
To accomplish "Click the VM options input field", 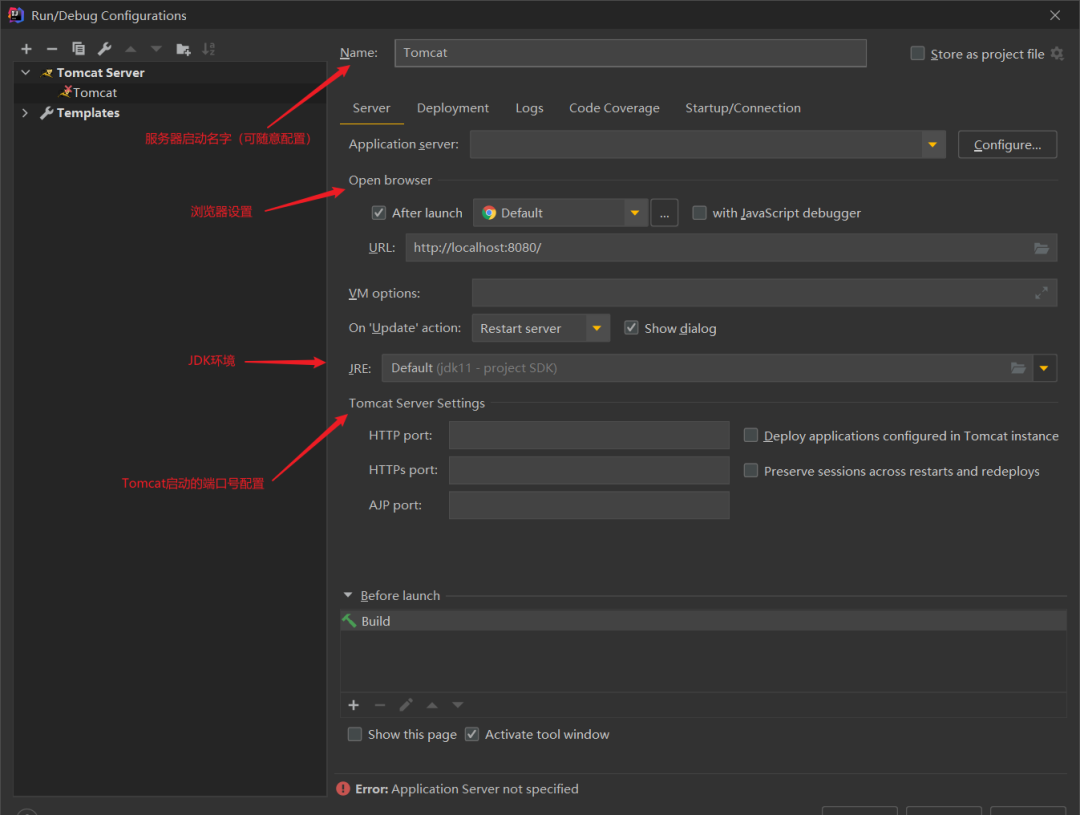I will tap(764, 293).
